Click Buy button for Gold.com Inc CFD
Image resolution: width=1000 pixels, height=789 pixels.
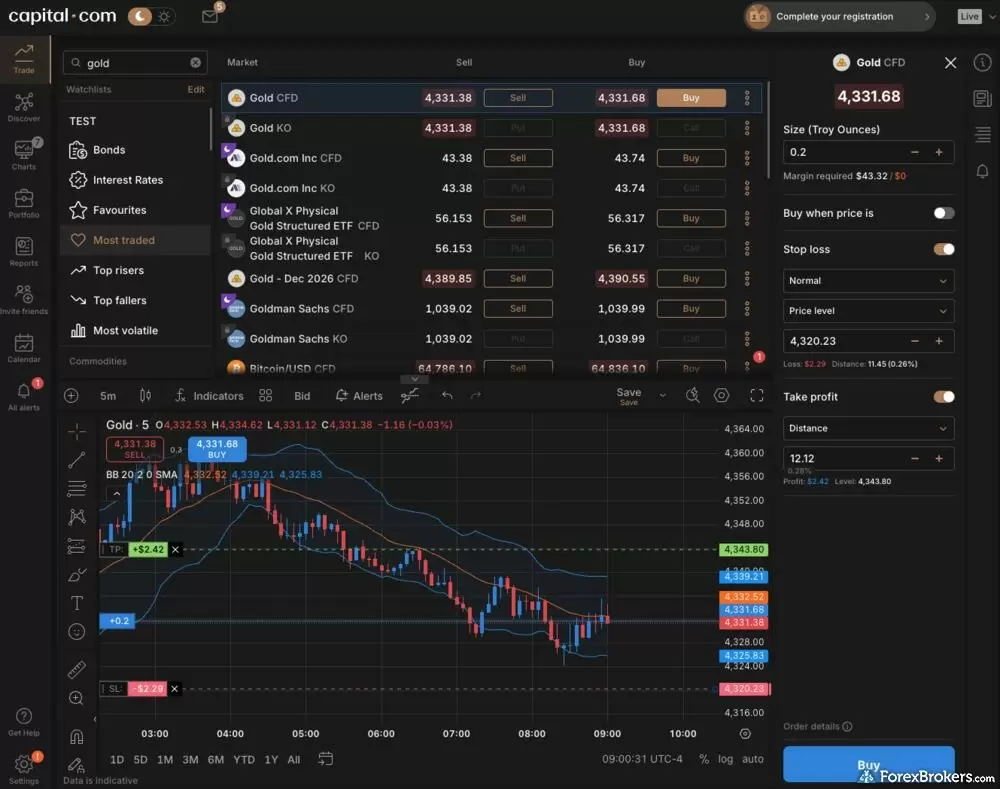click(x=691, y=158)
